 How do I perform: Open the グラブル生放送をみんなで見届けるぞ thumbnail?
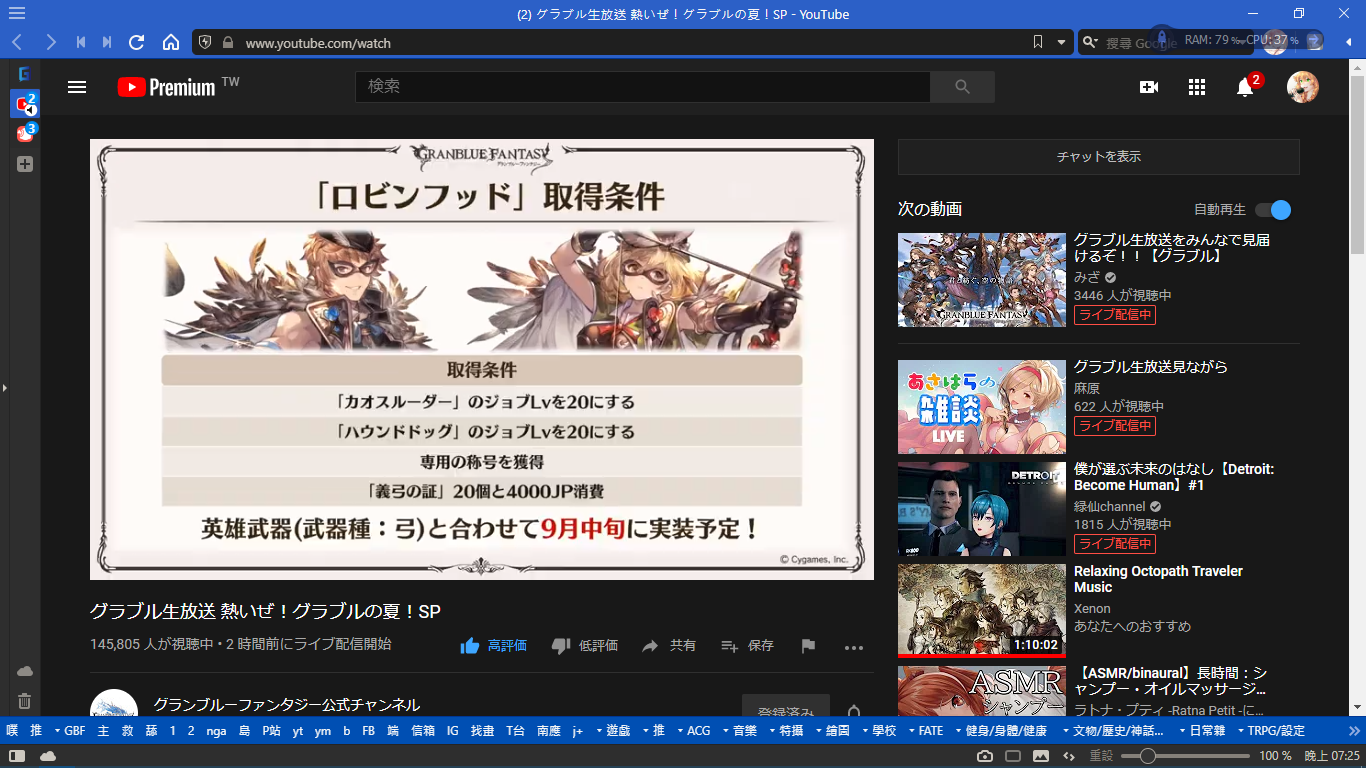pyautogui.click(x=982, y=280)
